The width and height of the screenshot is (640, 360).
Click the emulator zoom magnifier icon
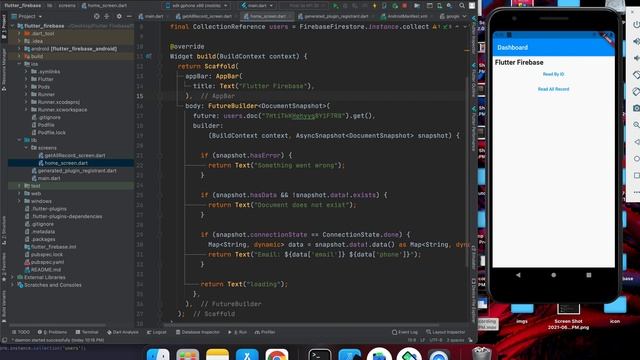click(x=636, y=125)
